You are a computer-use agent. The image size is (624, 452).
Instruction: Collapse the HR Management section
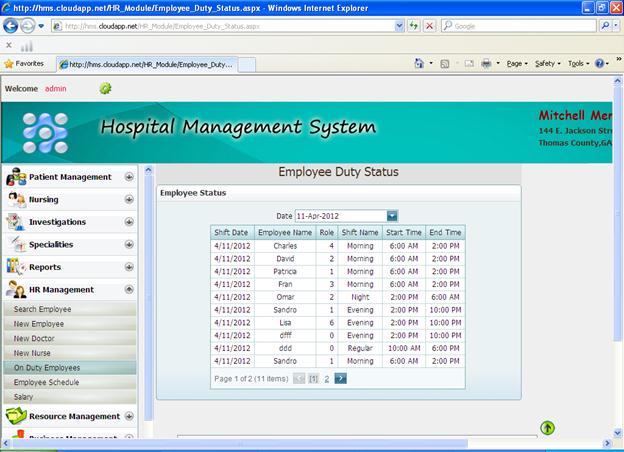129,290
